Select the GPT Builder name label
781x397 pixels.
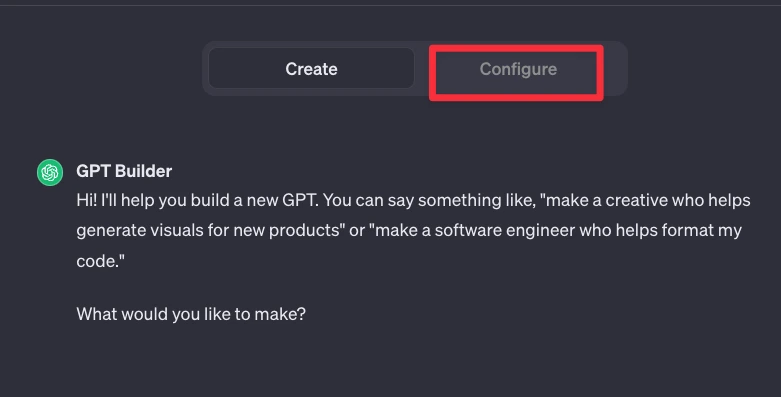124,171
